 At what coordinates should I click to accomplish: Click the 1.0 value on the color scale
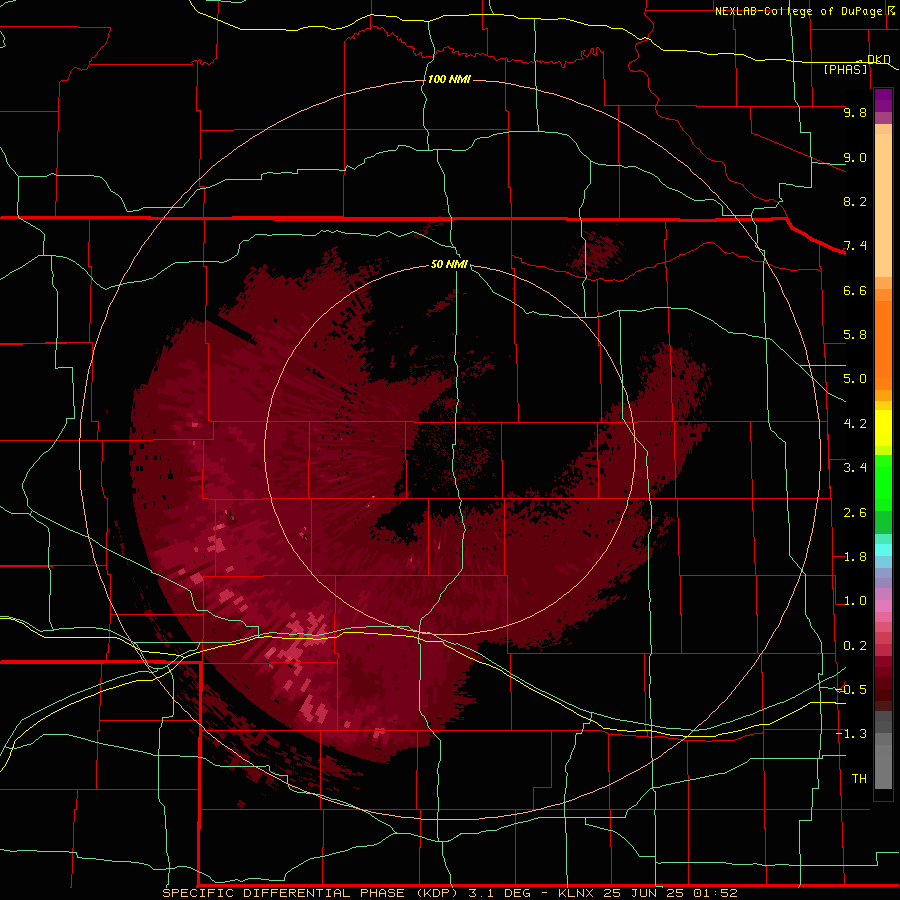(x=855, y=601)
